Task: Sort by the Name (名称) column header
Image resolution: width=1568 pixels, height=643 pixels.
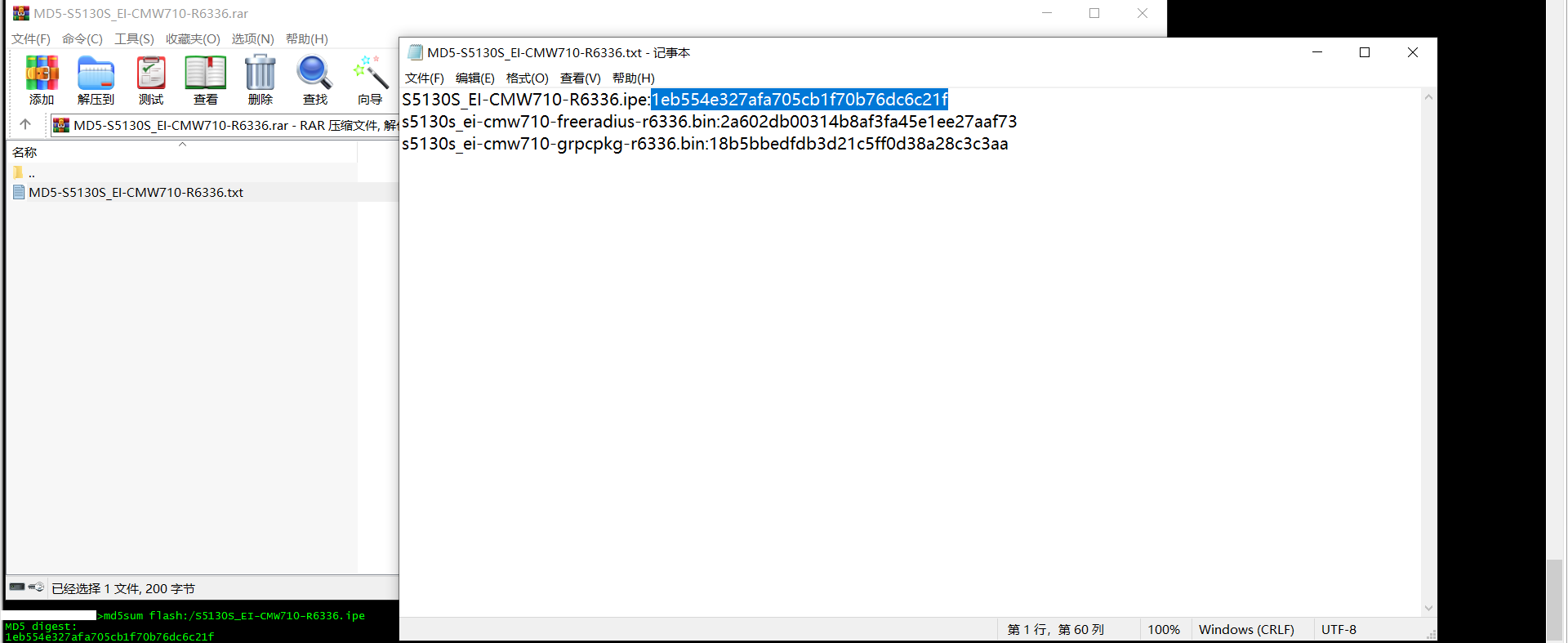Action: coord(181,152)
